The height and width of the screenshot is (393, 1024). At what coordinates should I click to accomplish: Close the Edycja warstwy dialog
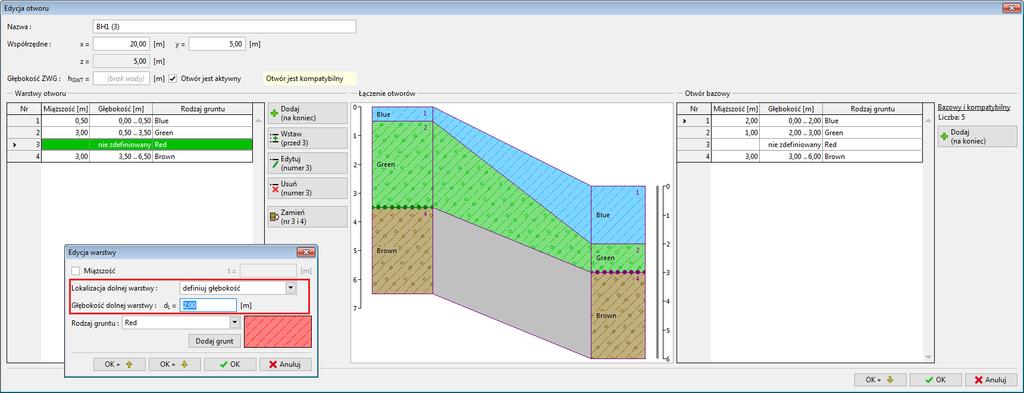(306, 252)
